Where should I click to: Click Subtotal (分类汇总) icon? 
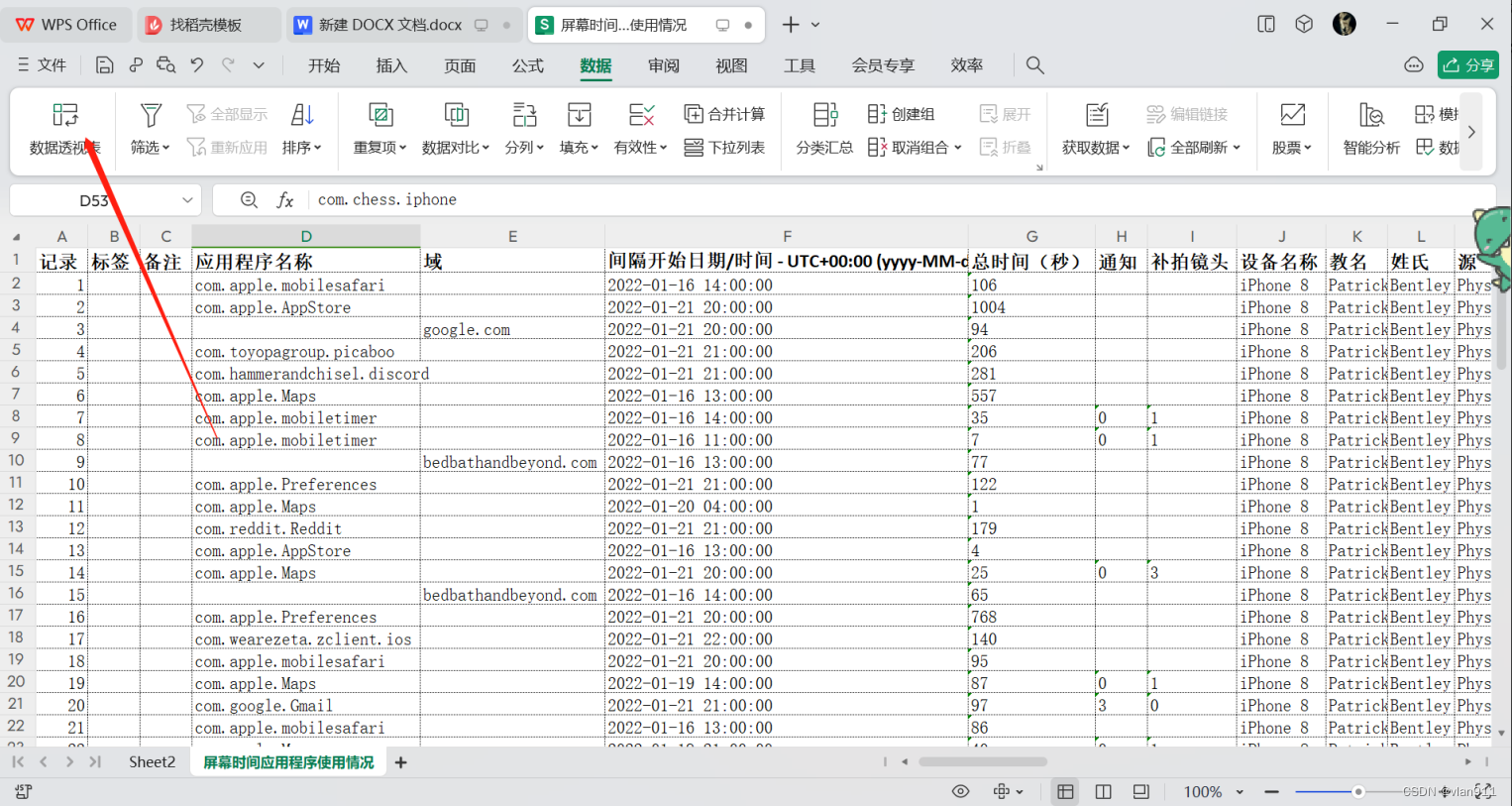tap(824, 115)
